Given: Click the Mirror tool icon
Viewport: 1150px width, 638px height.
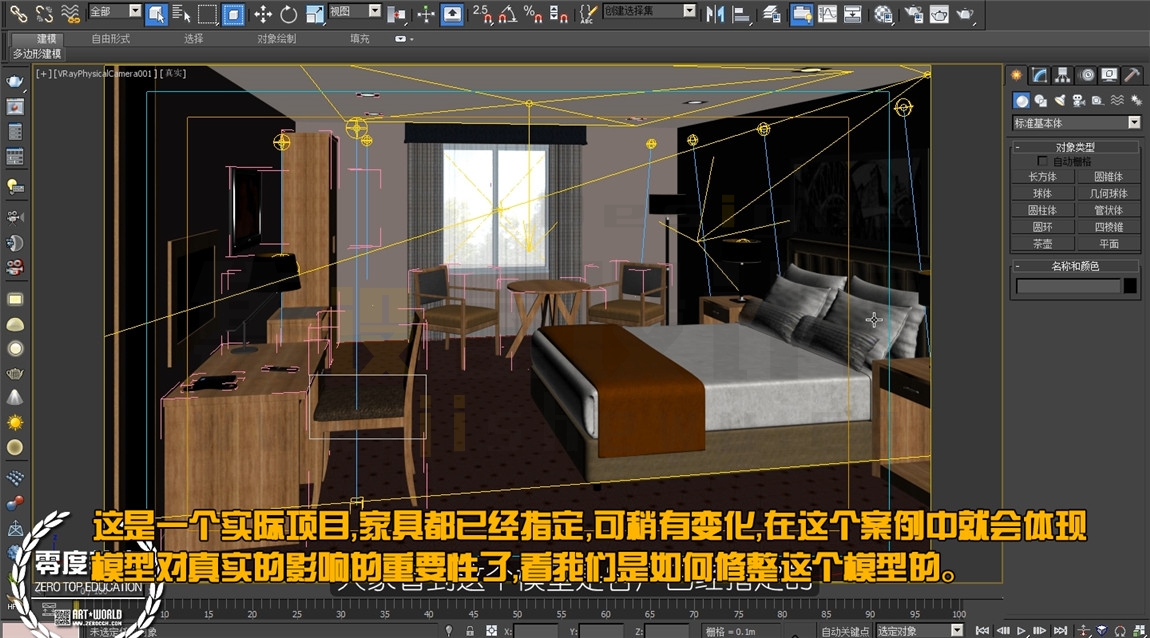Looking at the screenshot, I should click(715, 13).
